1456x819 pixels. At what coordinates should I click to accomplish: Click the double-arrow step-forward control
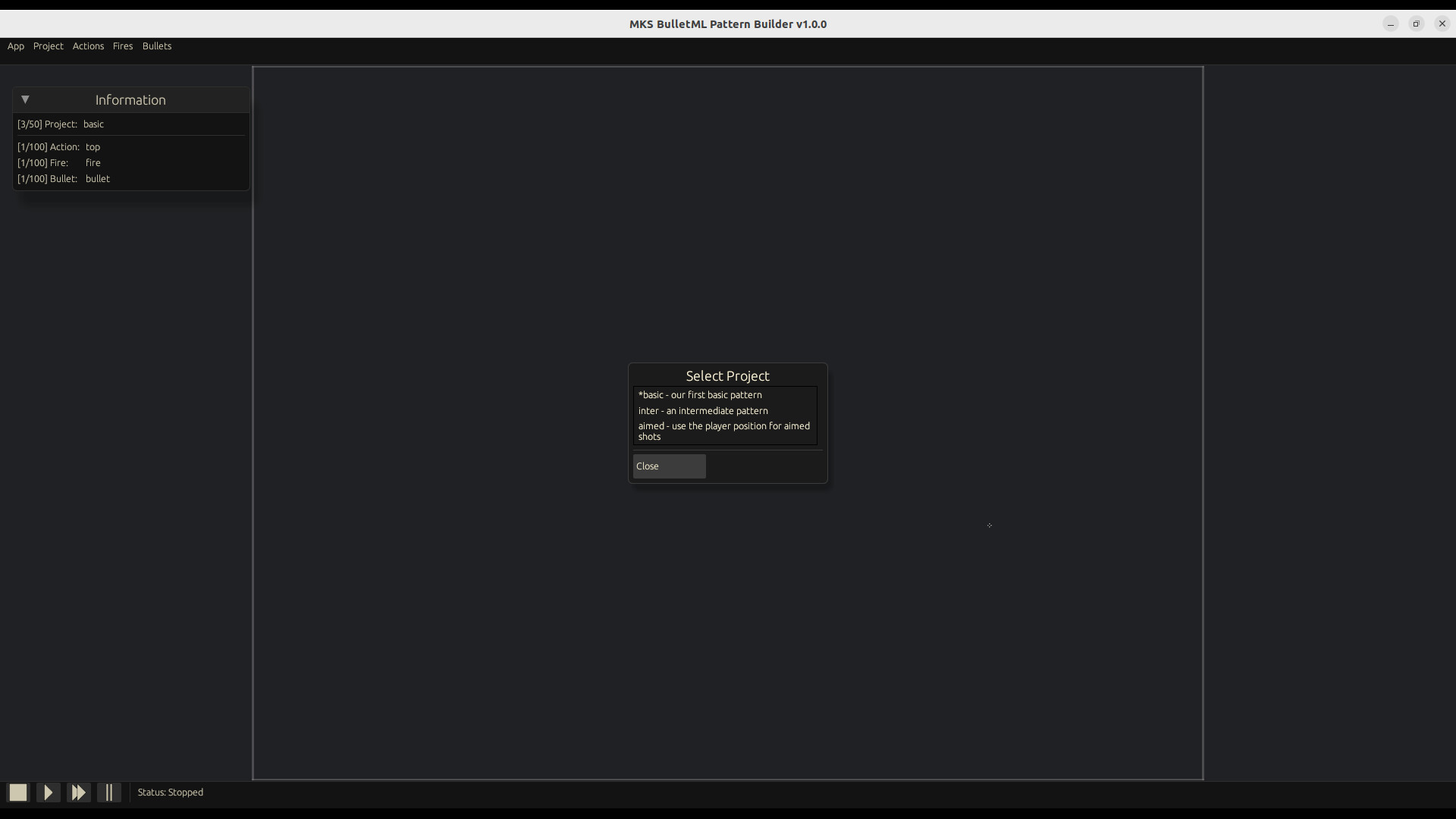click(x=79, y=792)
